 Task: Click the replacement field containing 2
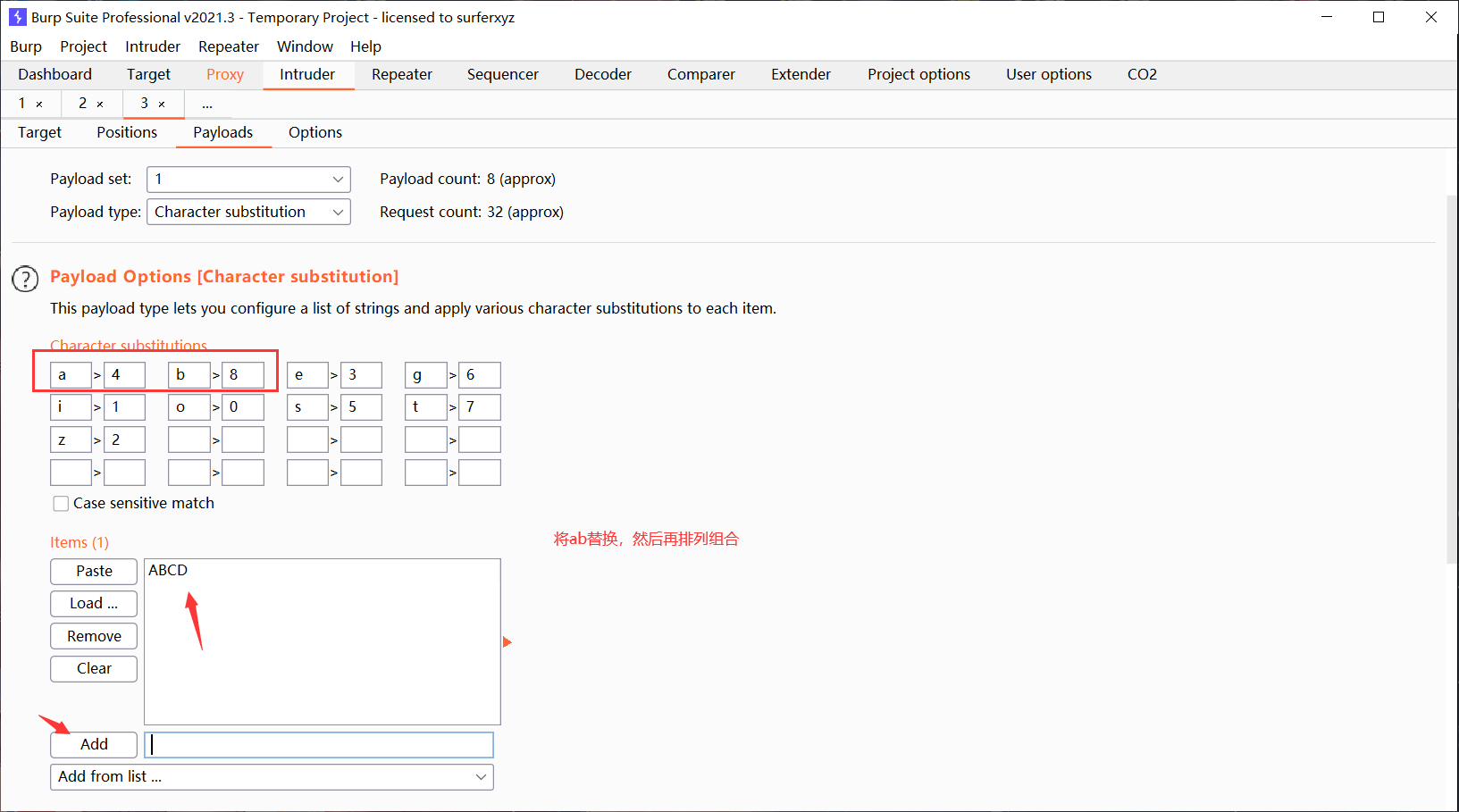pos(124,440)
